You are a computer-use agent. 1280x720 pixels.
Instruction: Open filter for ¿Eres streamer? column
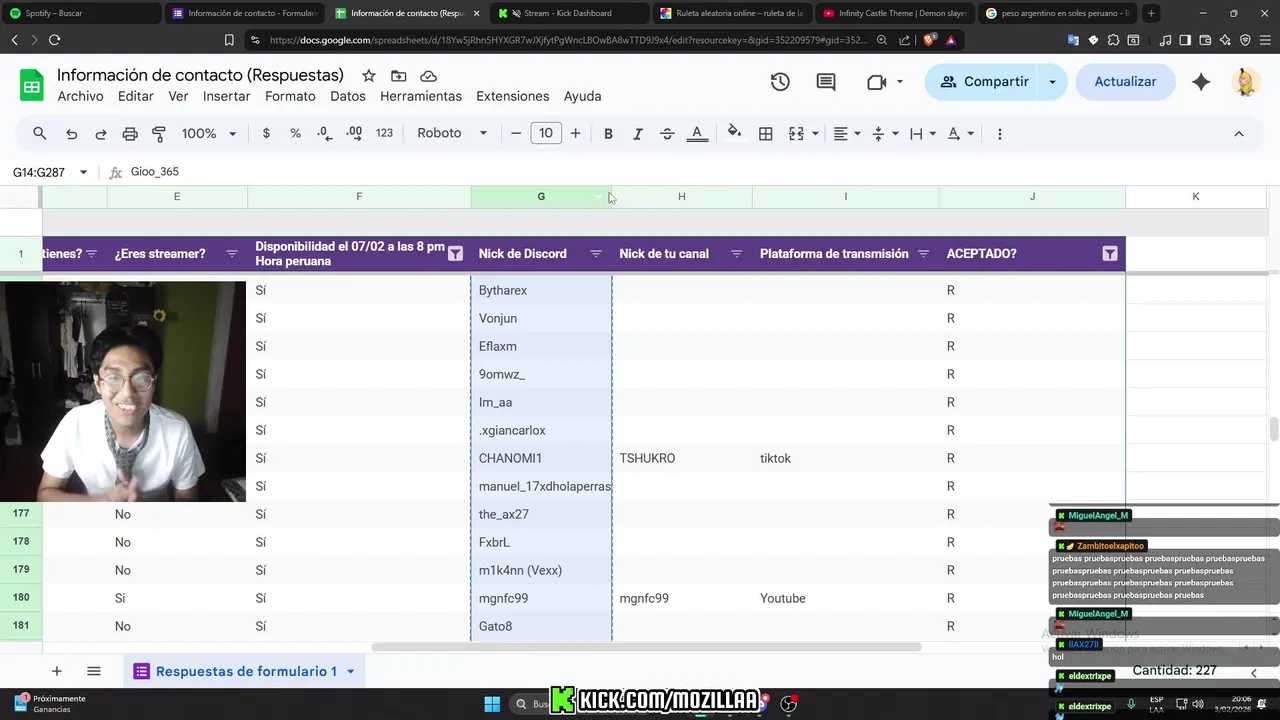pyautogui.click(x=231, y=254)
